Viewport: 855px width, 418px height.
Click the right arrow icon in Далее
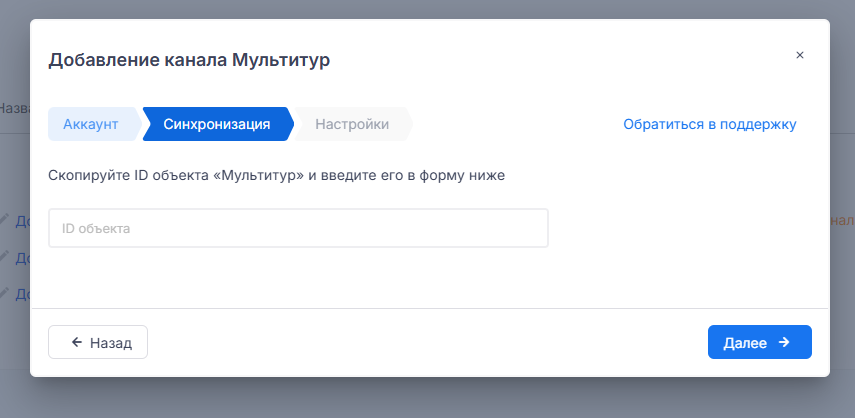(784, 342)
